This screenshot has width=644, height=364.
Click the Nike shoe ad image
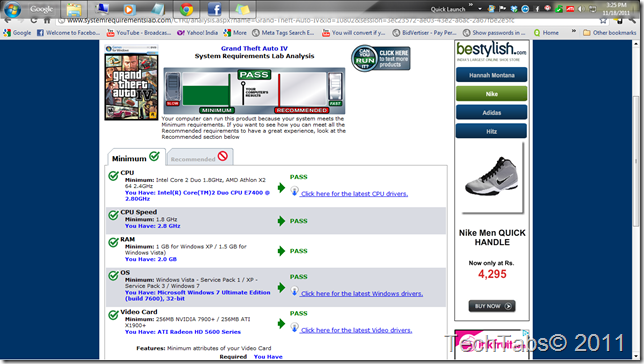(x=492, y=178)
